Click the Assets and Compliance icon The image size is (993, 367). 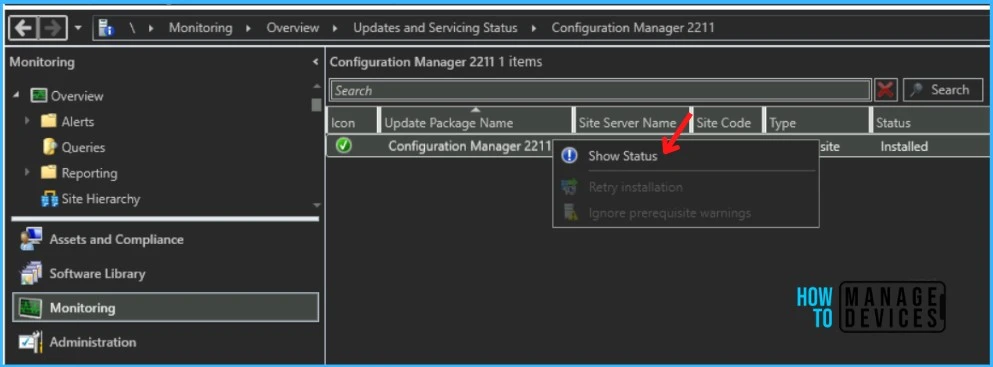click(x=30, y=239)
